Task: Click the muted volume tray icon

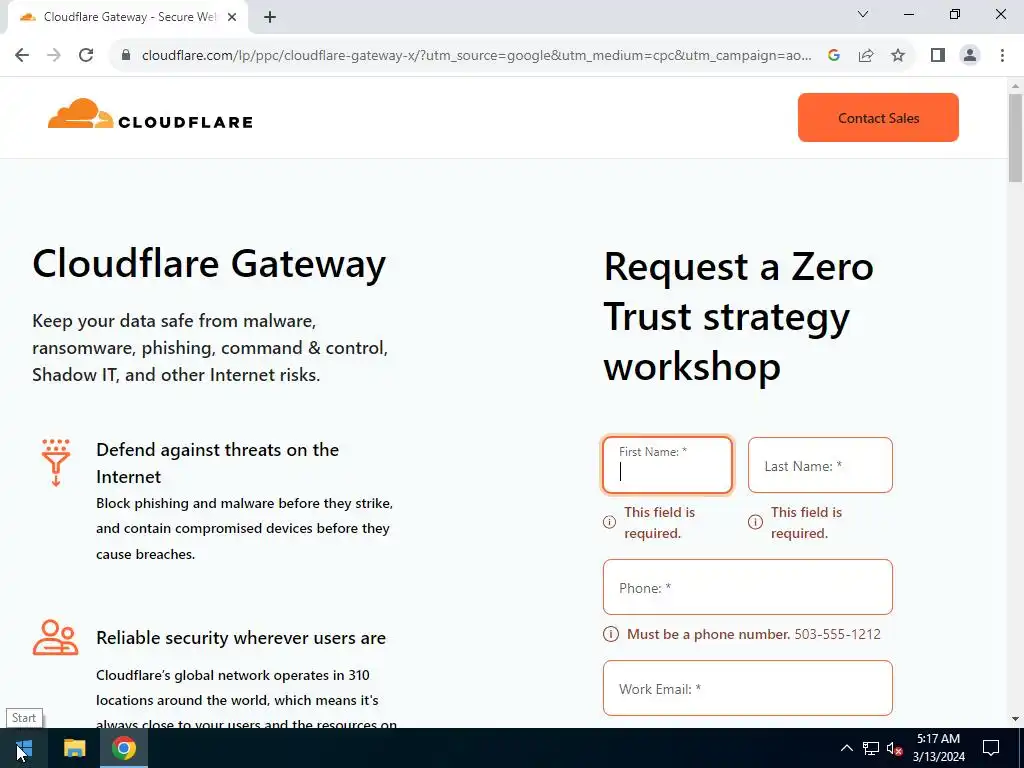Action: click(895, 748)
